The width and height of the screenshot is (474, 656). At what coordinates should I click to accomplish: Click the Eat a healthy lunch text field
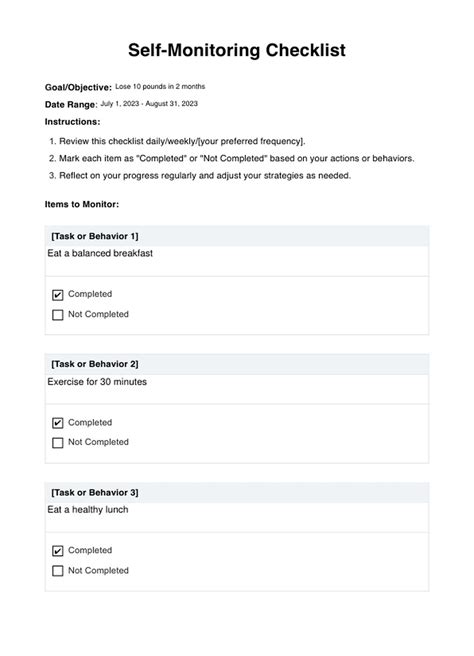click(x=237, y=518)
